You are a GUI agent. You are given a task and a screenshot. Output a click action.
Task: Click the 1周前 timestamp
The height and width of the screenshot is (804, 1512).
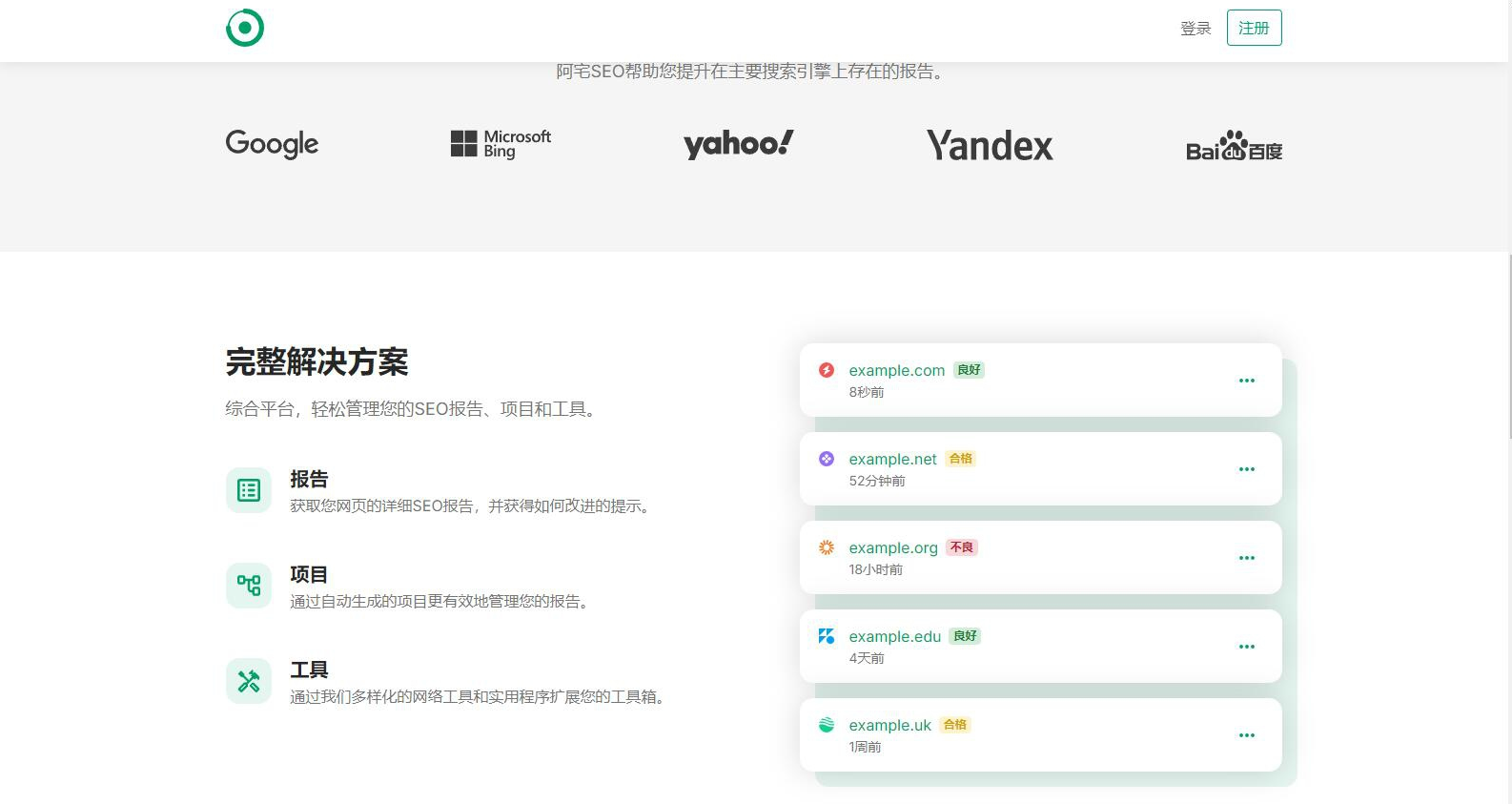pos(865,747)
